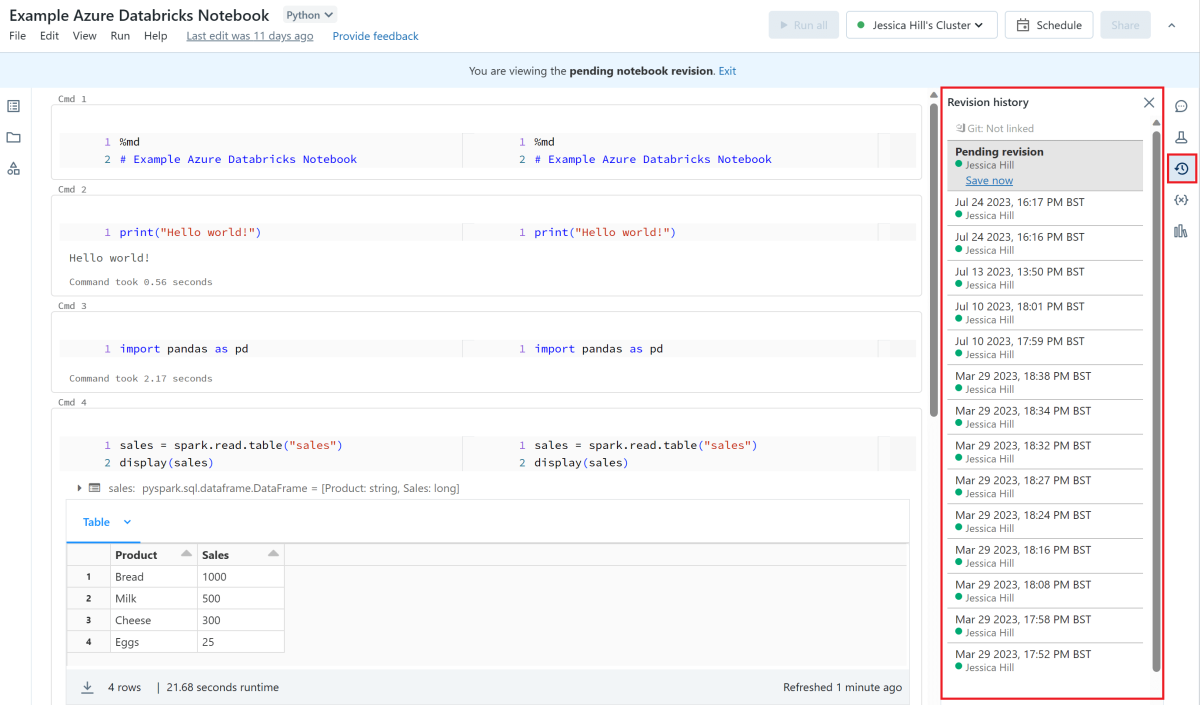Click the Run all button
This screenshot has height=705, width=1200.
[x=804, y=25]
